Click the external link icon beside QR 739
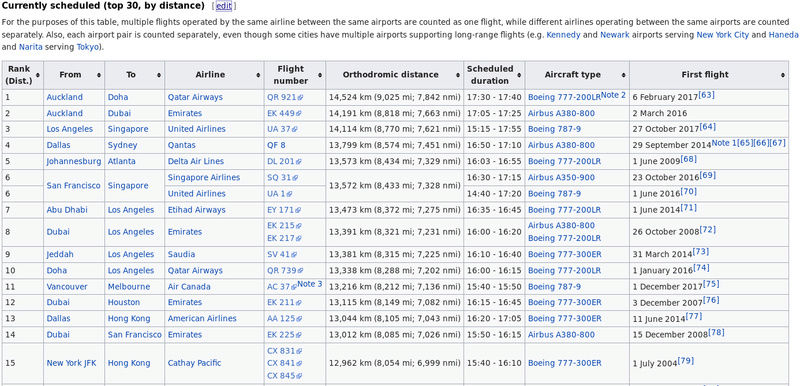Viewport: 800px width, 386px height. pyautogui.click(x=300, y=271)
